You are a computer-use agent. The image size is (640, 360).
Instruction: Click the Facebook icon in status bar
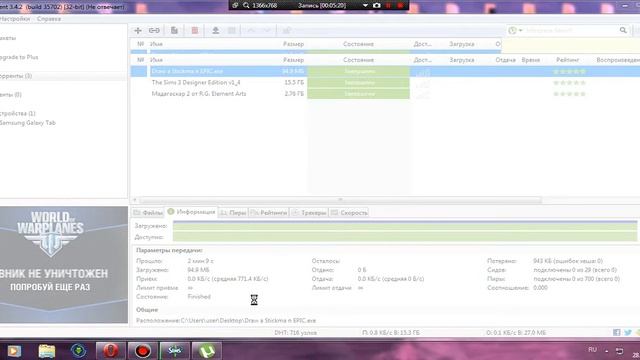[617, 333]
